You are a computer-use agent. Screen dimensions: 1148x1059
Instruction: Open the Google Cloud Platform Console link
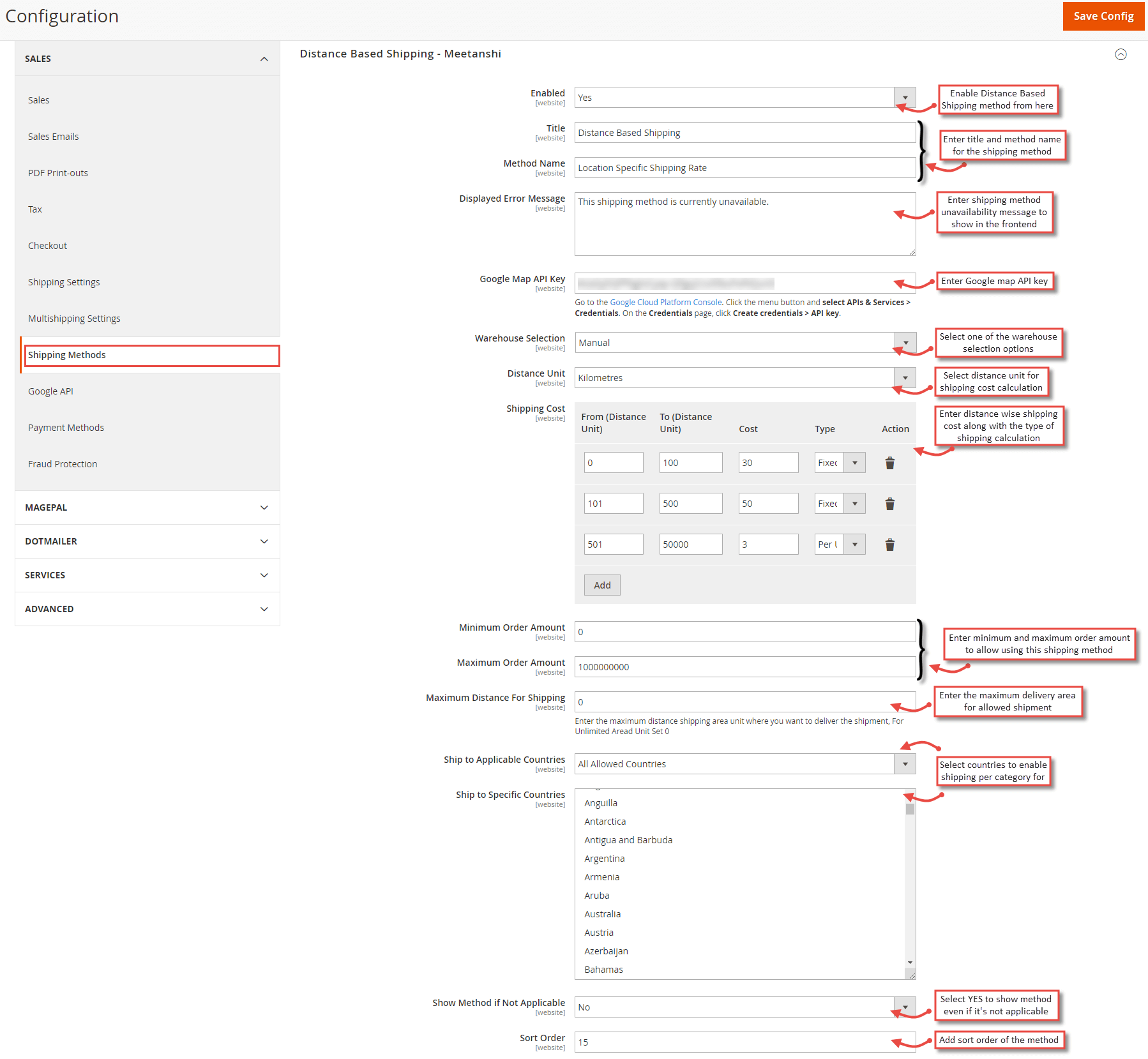coord(666,303)
